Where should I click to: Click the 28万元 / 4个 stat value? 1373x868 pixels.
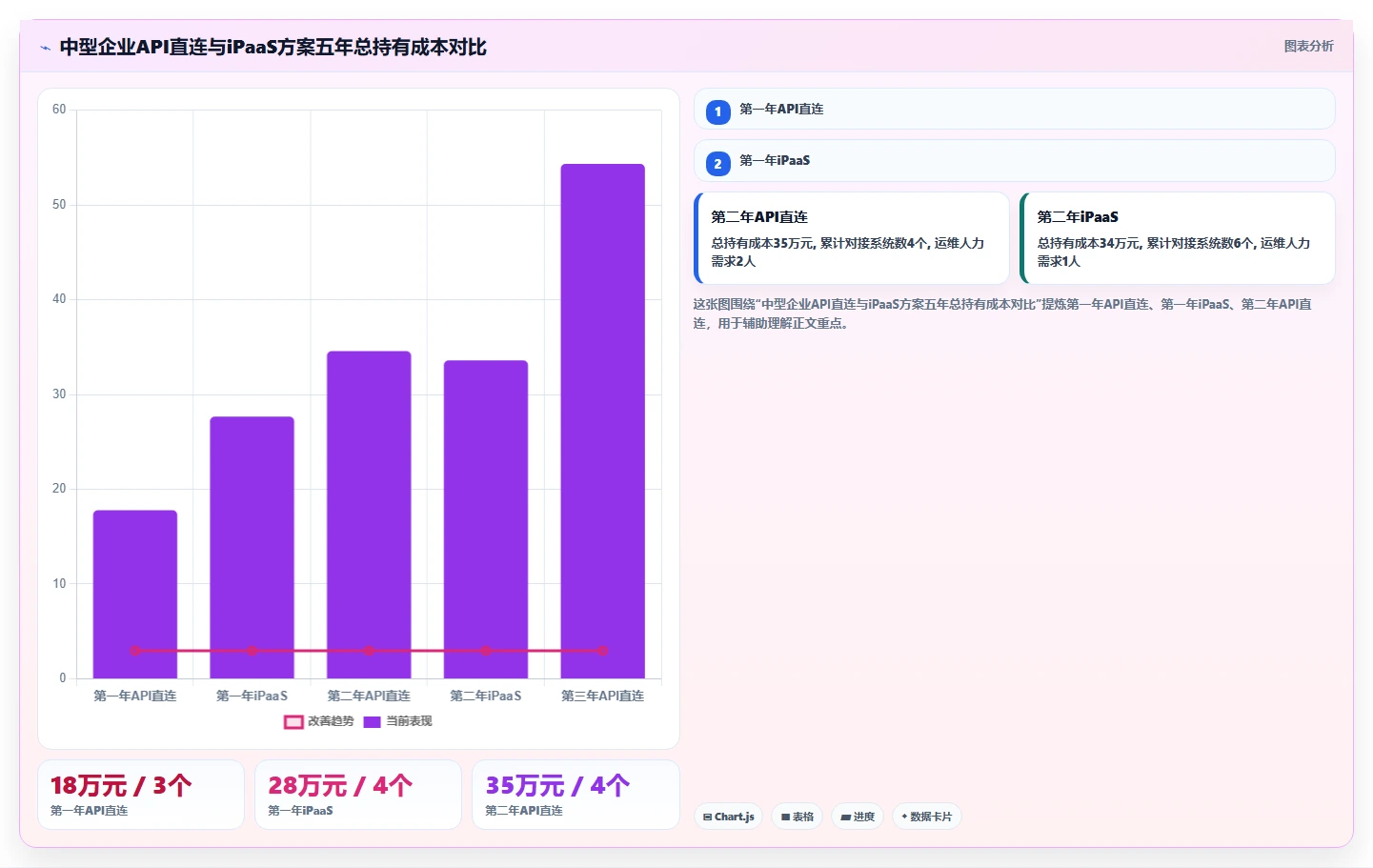coord(340,786)
